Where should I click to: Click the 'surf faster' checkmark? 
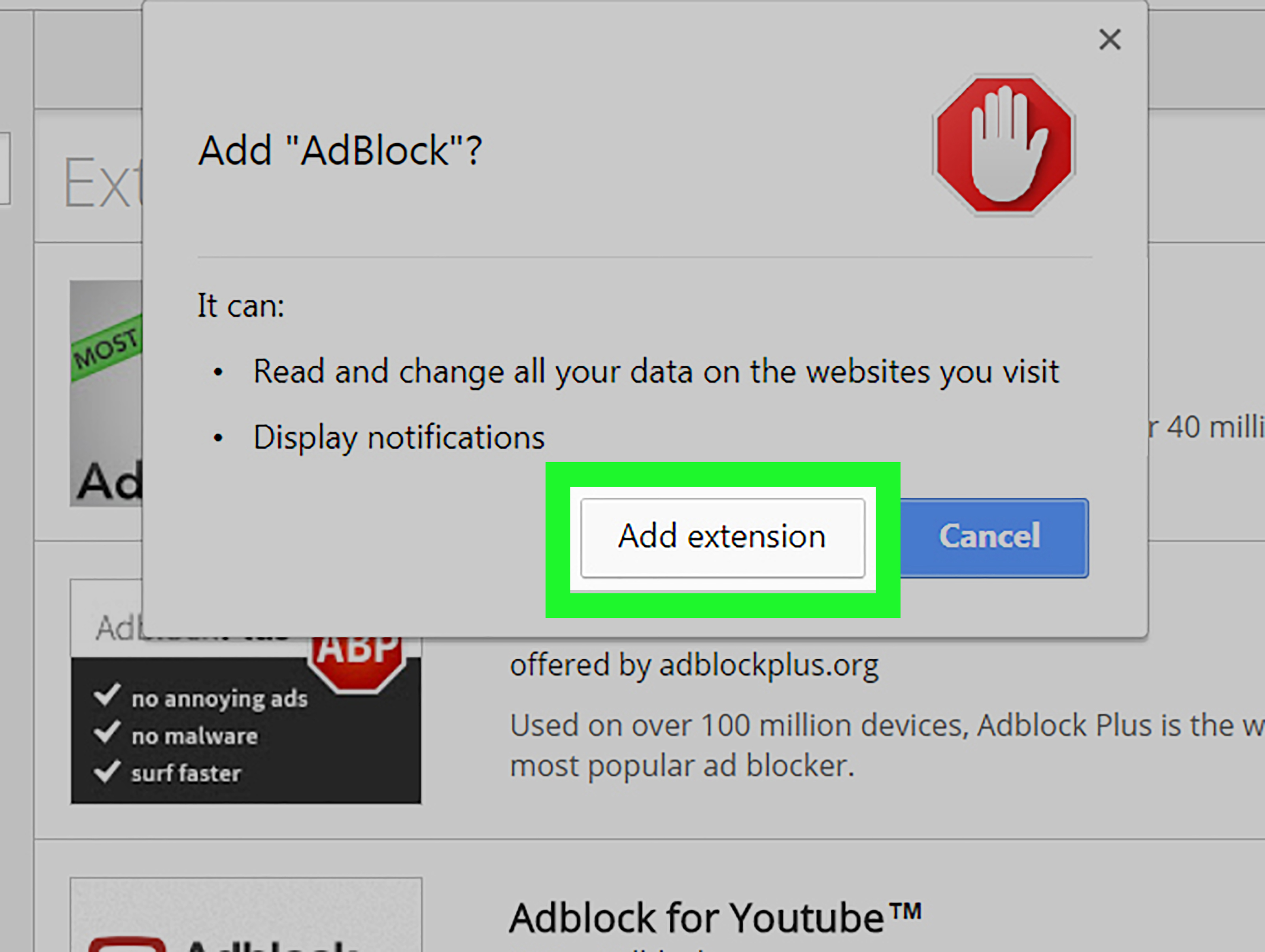(107, 771)
